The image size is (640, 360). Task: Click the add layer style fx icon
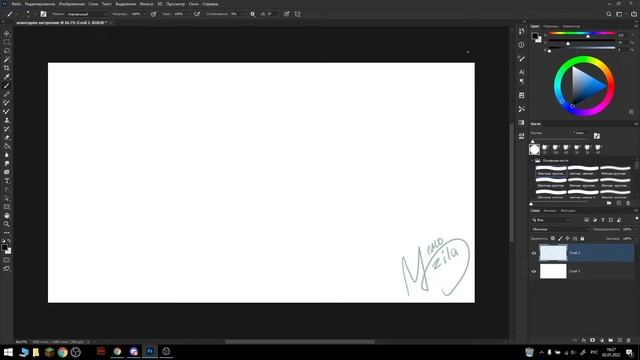(584, 340)
